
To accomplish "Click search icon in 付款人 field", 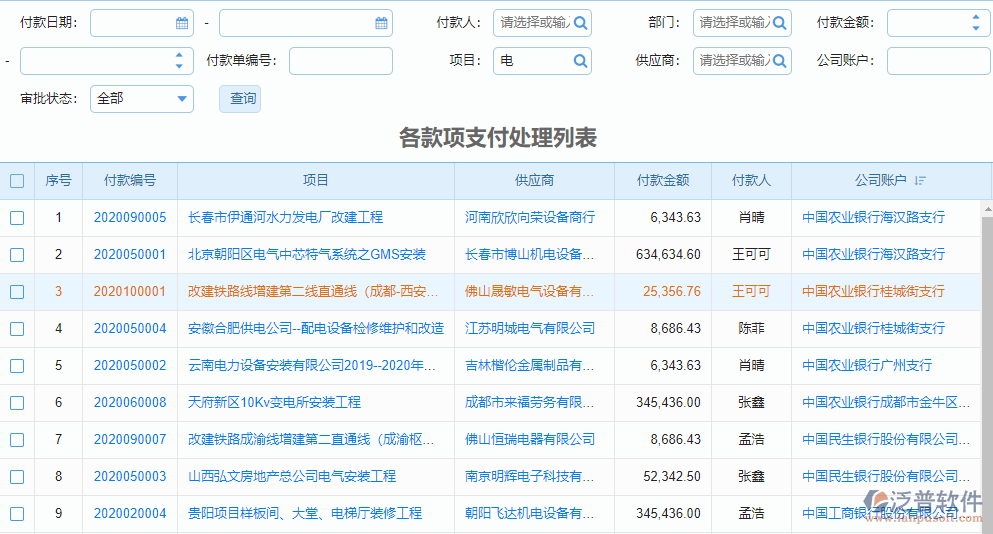I will pyautogui.click(x=580, y=23).
